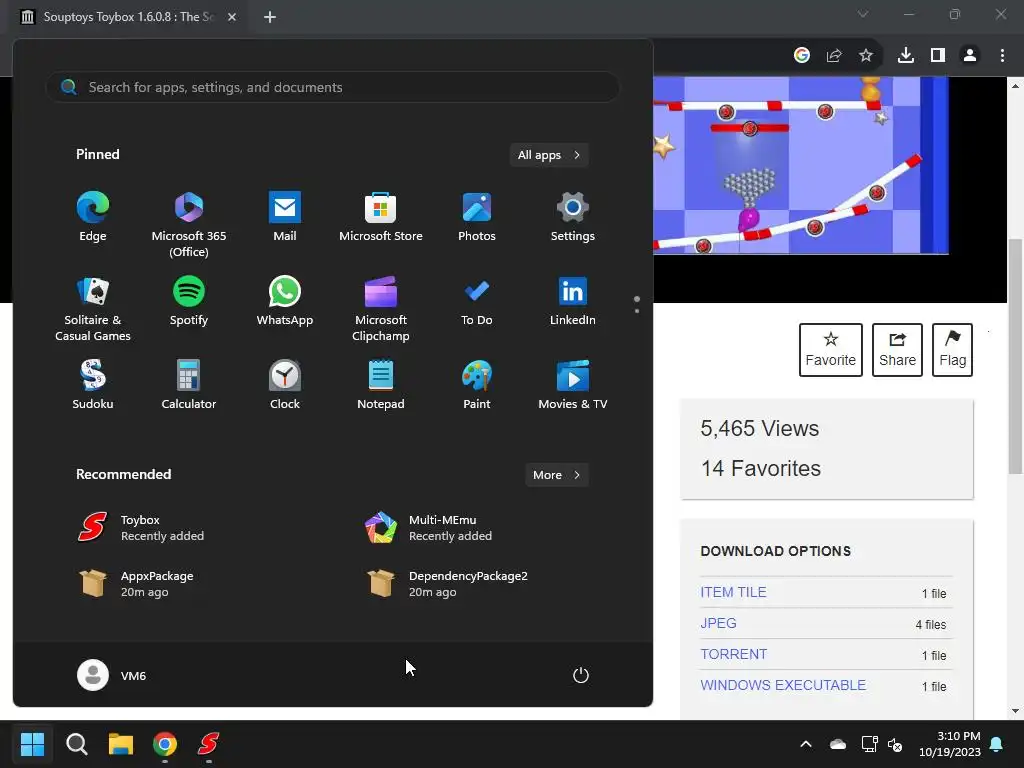The image size is (1024, 768).
Task: Flag this item on the webpage
Action: pyautogui.click(x=953, y=350)
